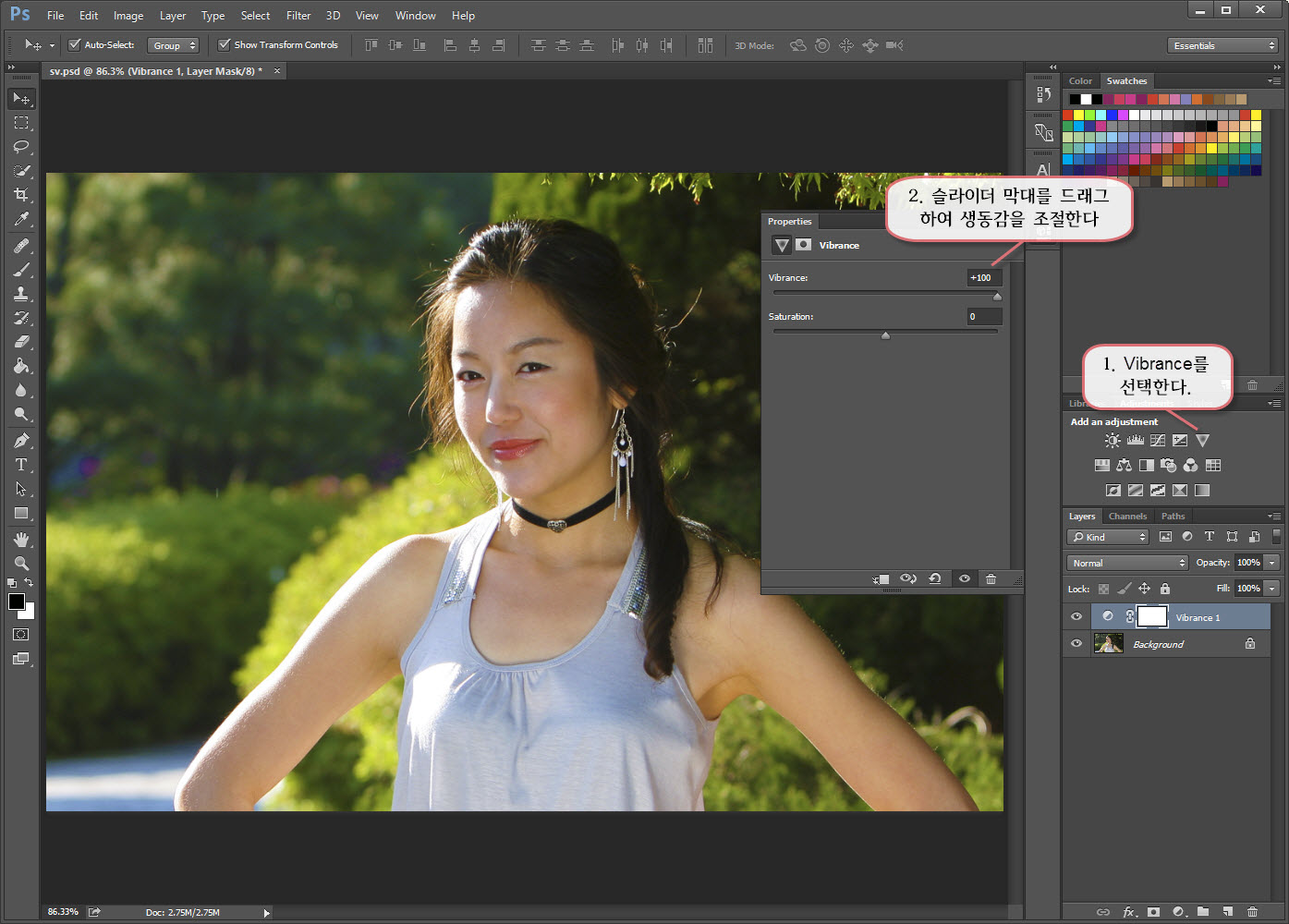Select the Quick Selection tool

coord(21,170)
